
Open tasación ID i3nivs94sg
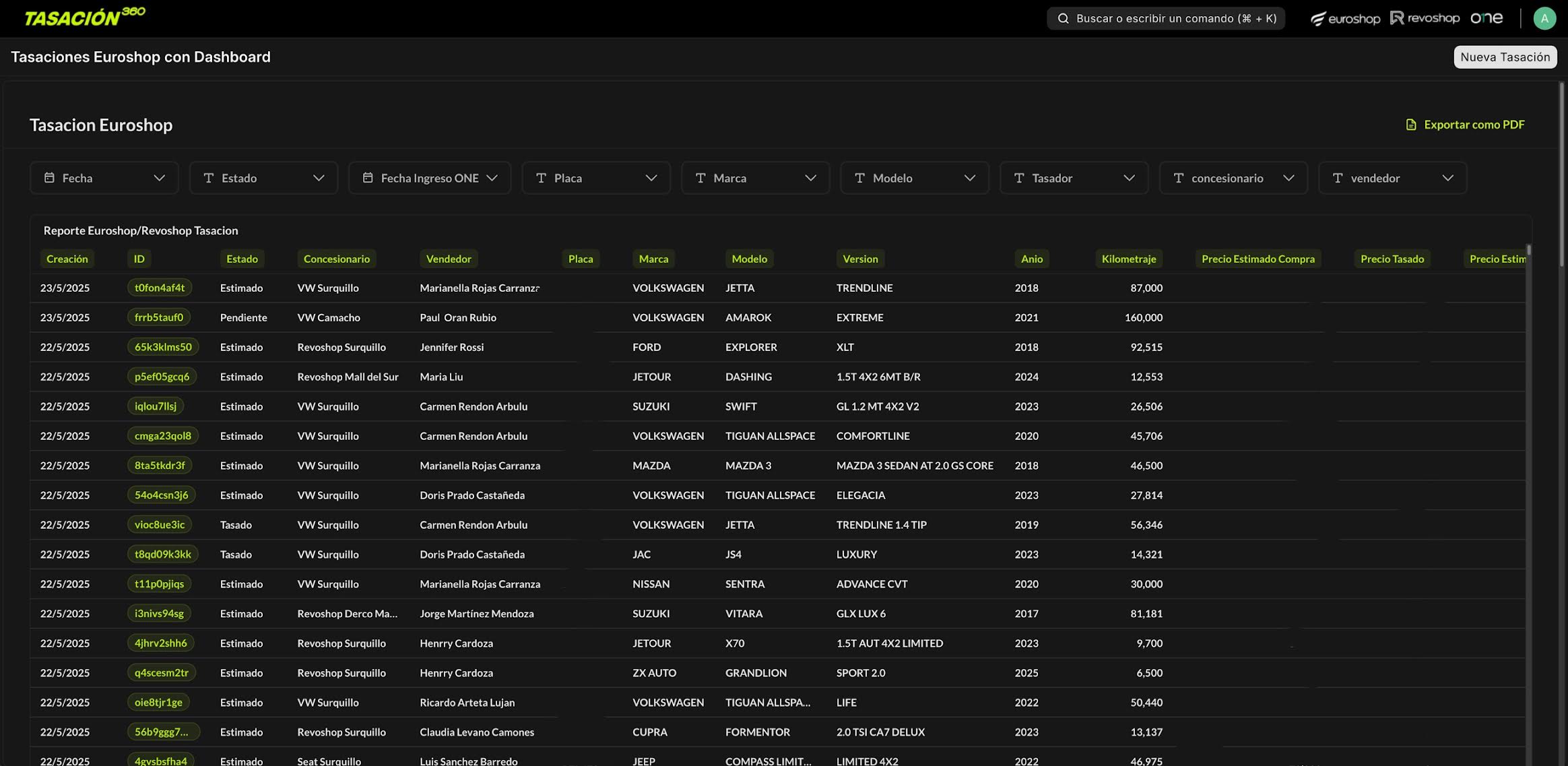[x=159, y=614]
